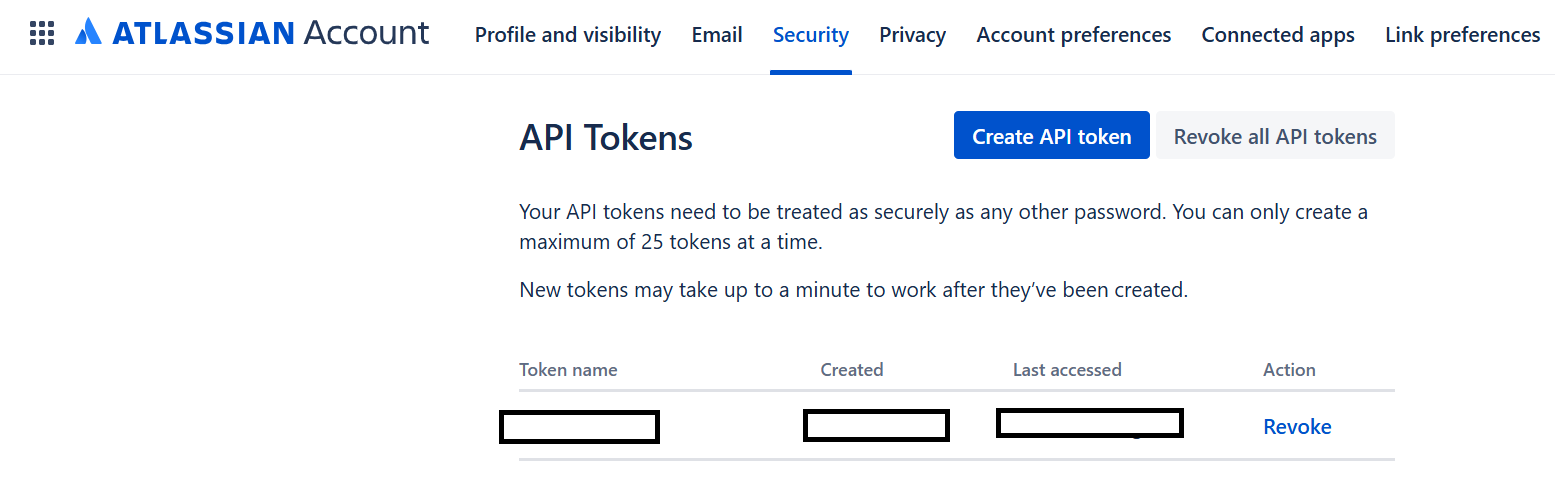The height and width of the screenshot is (479, 1555).
Task: Click the redacted Last accessed cell
Action: [1090, 423]
